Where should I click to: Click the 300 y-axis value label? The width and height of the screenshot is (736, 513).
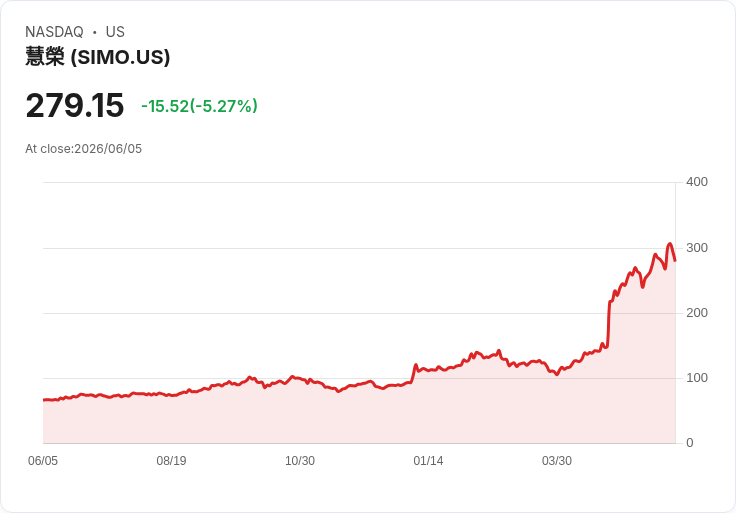697,248
